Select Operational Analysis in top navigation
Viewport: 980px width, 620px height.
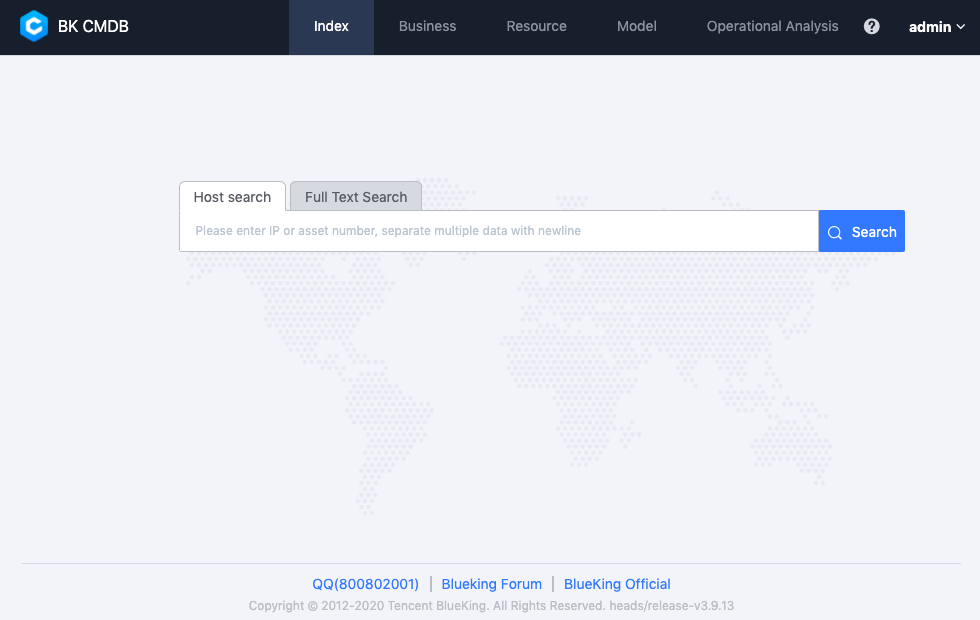772,27
